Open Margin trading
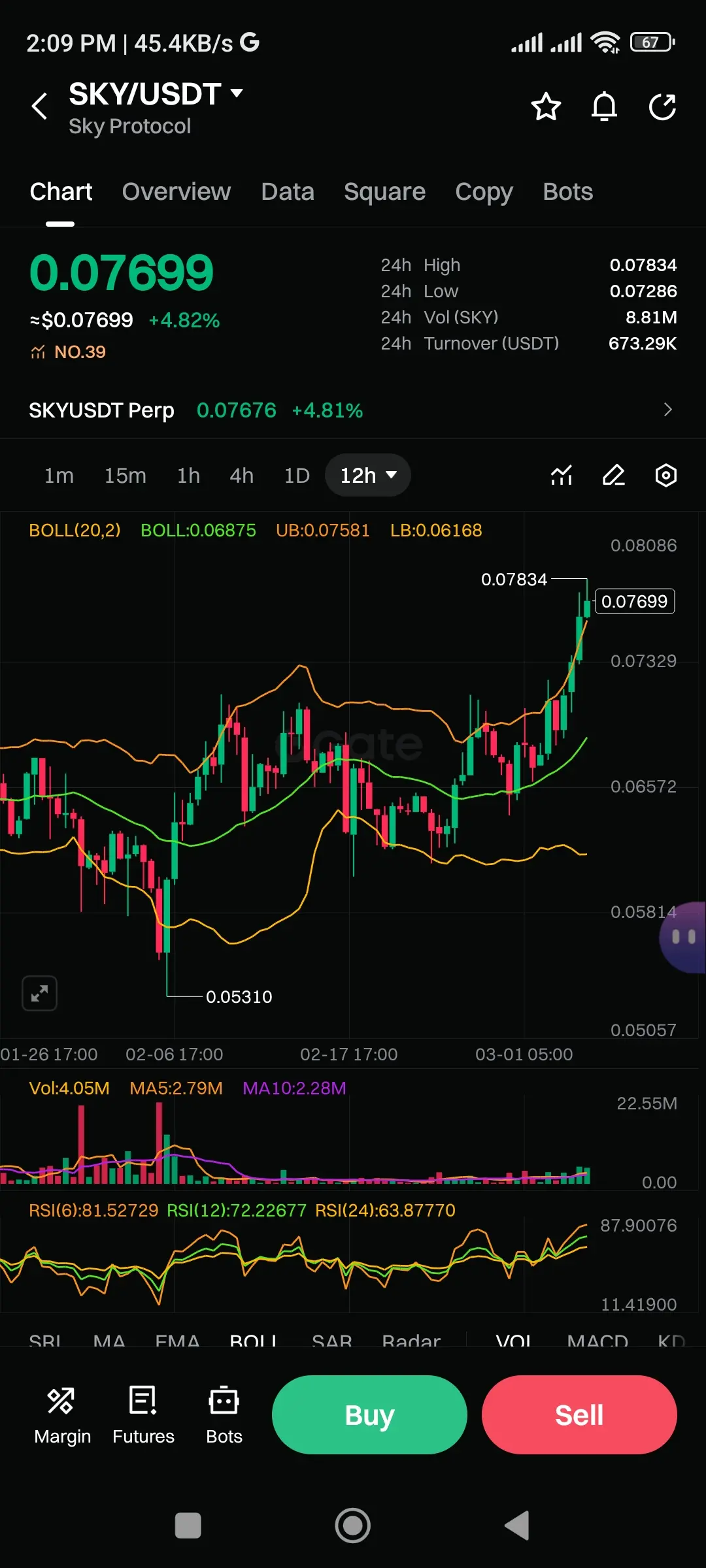 coord(62,1415)
